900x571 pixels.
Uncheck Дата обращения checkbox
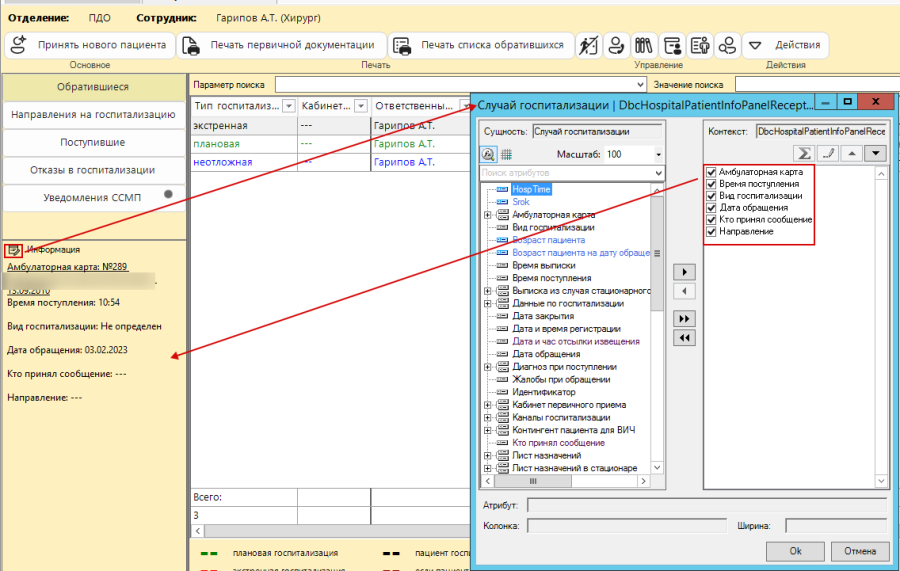711,208
